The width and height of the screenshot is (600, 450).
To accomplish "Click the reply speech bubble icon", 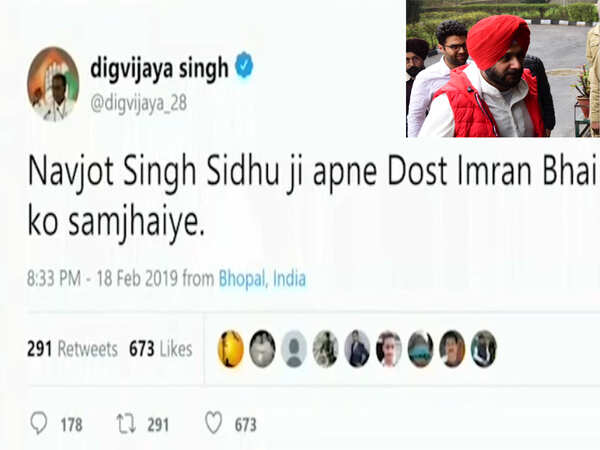I will (39, 423).
